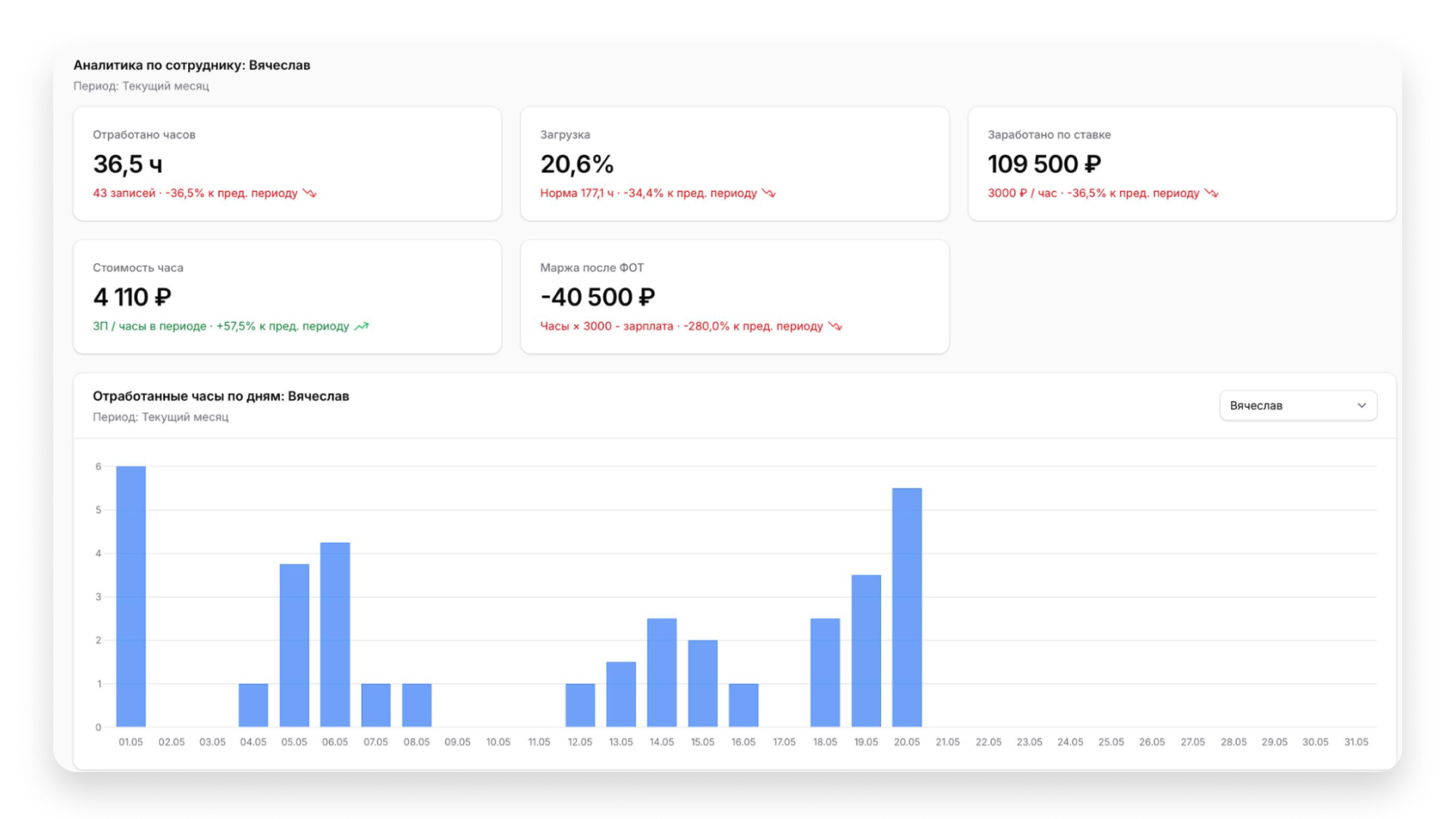Open the Вячеслав employee dropdown
This screenshot has width=1456, height=819.
point(1298,406)
